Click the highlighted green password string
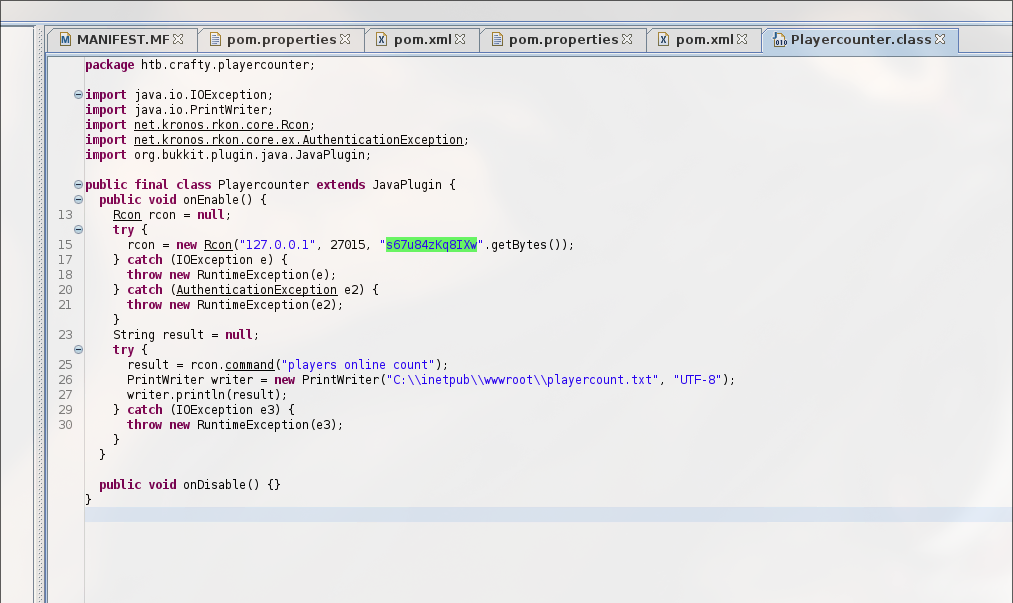Image resolution: width=1013 pixels, height=603 pixels. click(432, 245)
